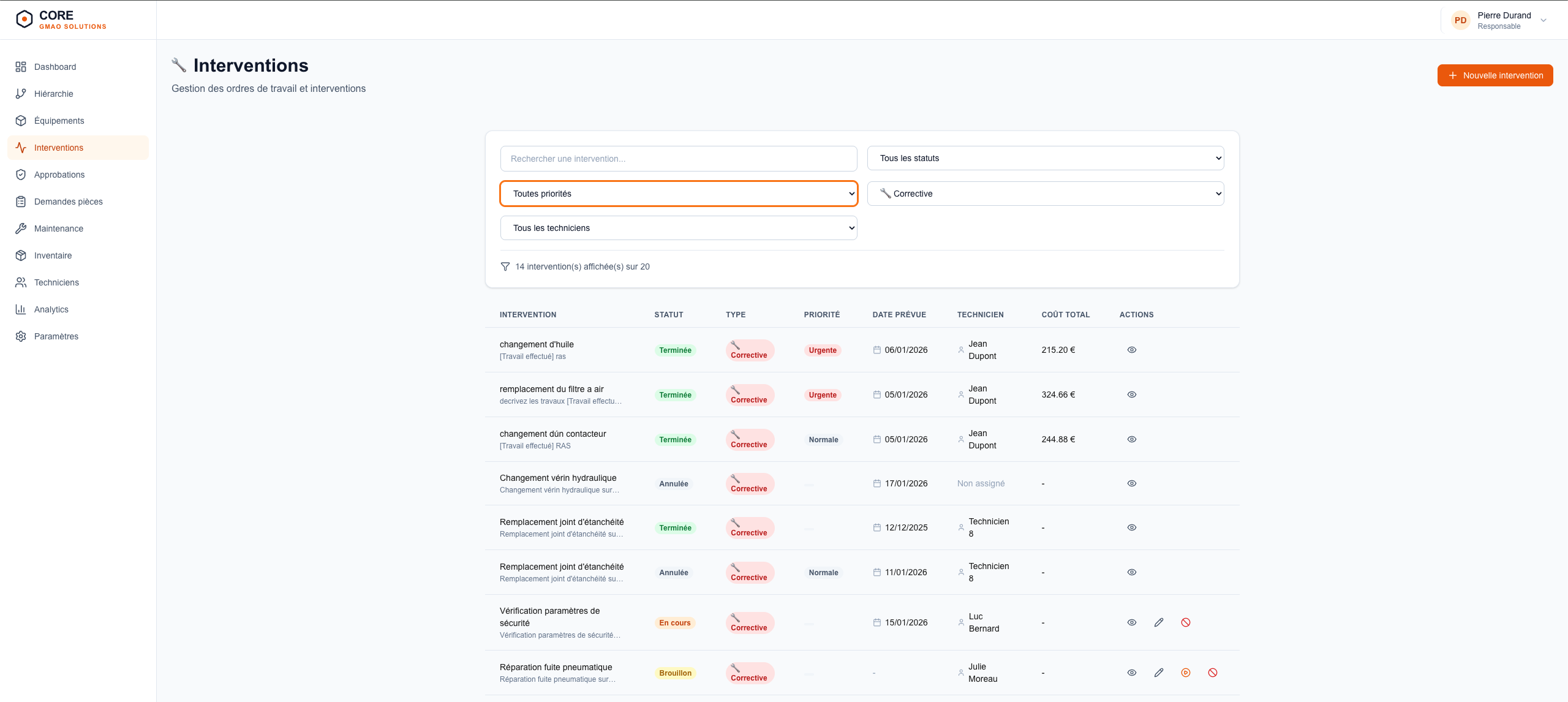Viewport: 1568px width, 702px height.
Task: Edit Réparation fuite pneumatique with pencil icon
Action: (1158, 673)
